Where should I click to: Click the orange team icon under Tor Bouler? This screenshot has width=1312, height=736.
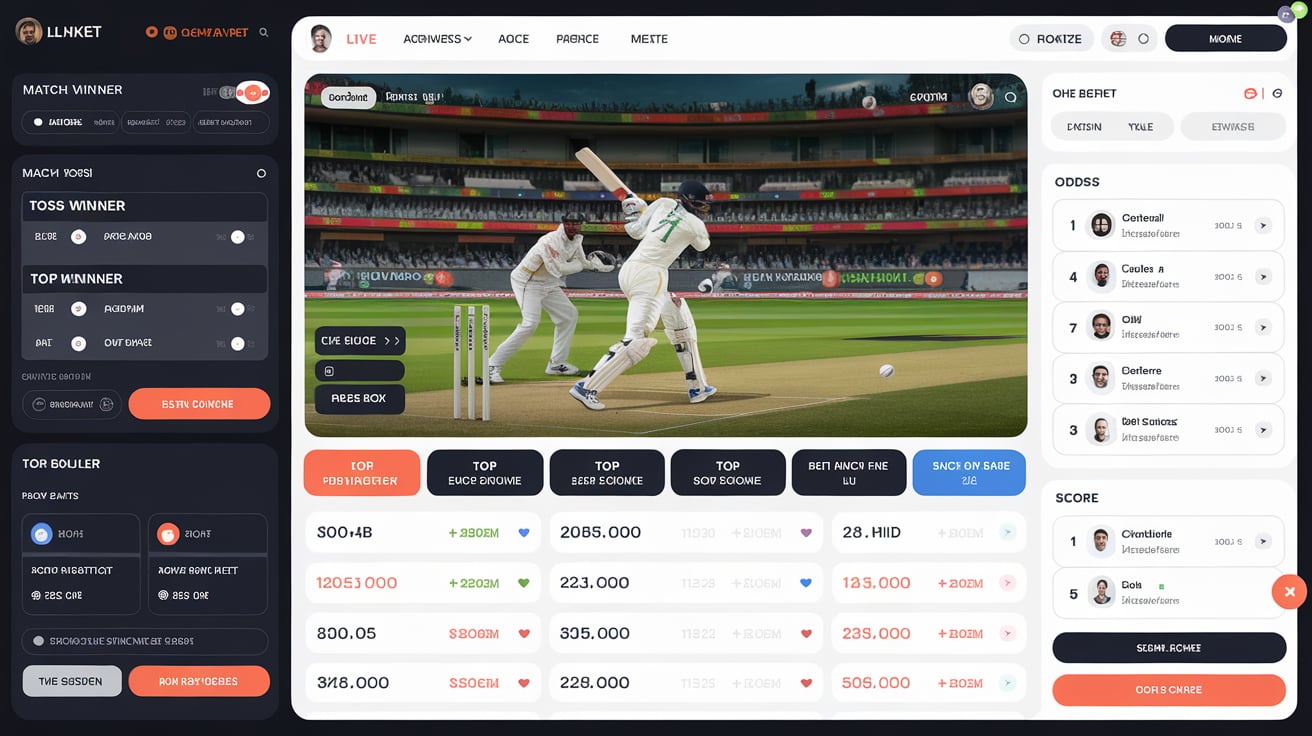tap(168, 534)
